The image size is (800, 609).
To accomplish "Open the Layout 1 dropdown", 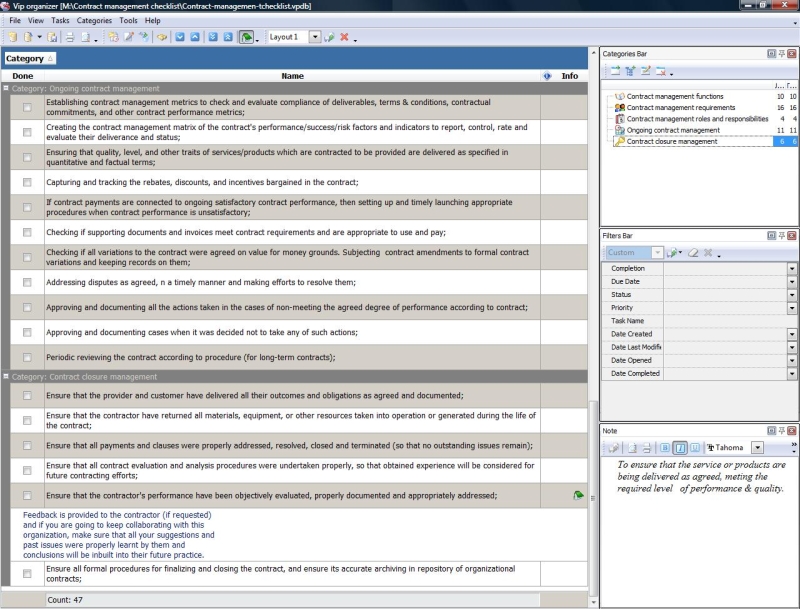I will (x=315, y=37).
